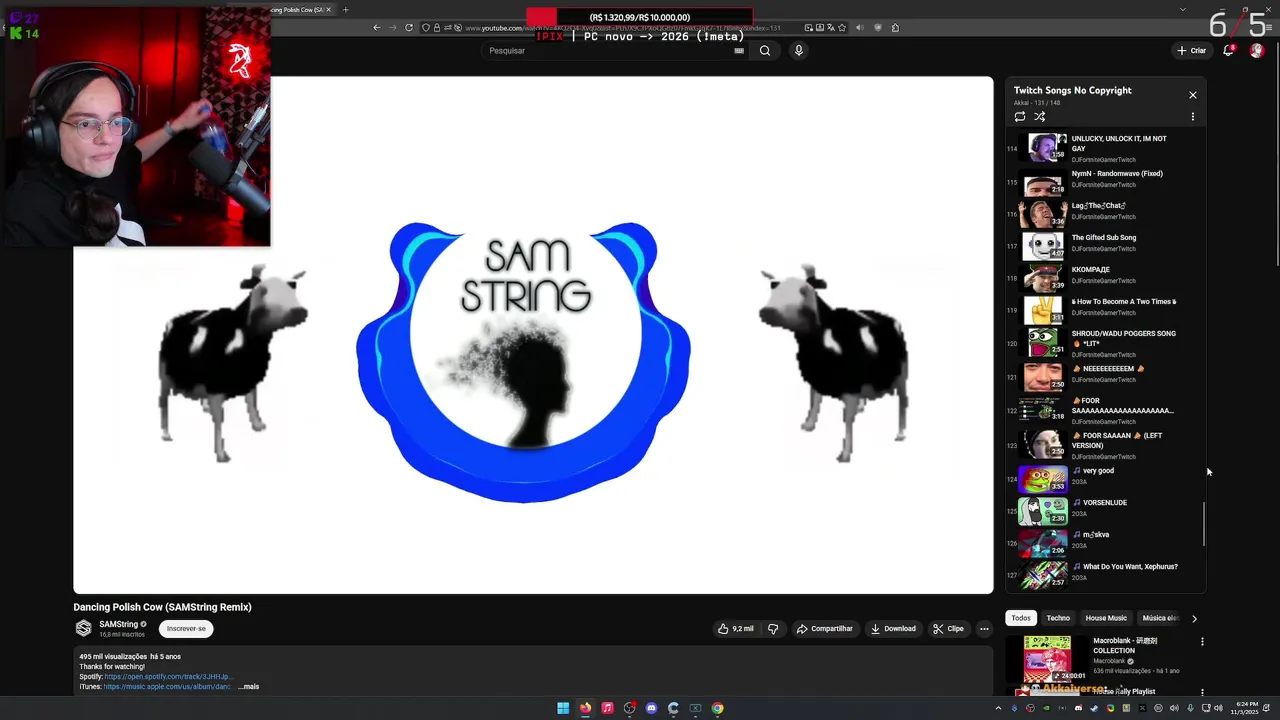The image size is (1280, 720).
Task: Play 'How To Become A Two Times' item
Action: (x=1105, y=310)
